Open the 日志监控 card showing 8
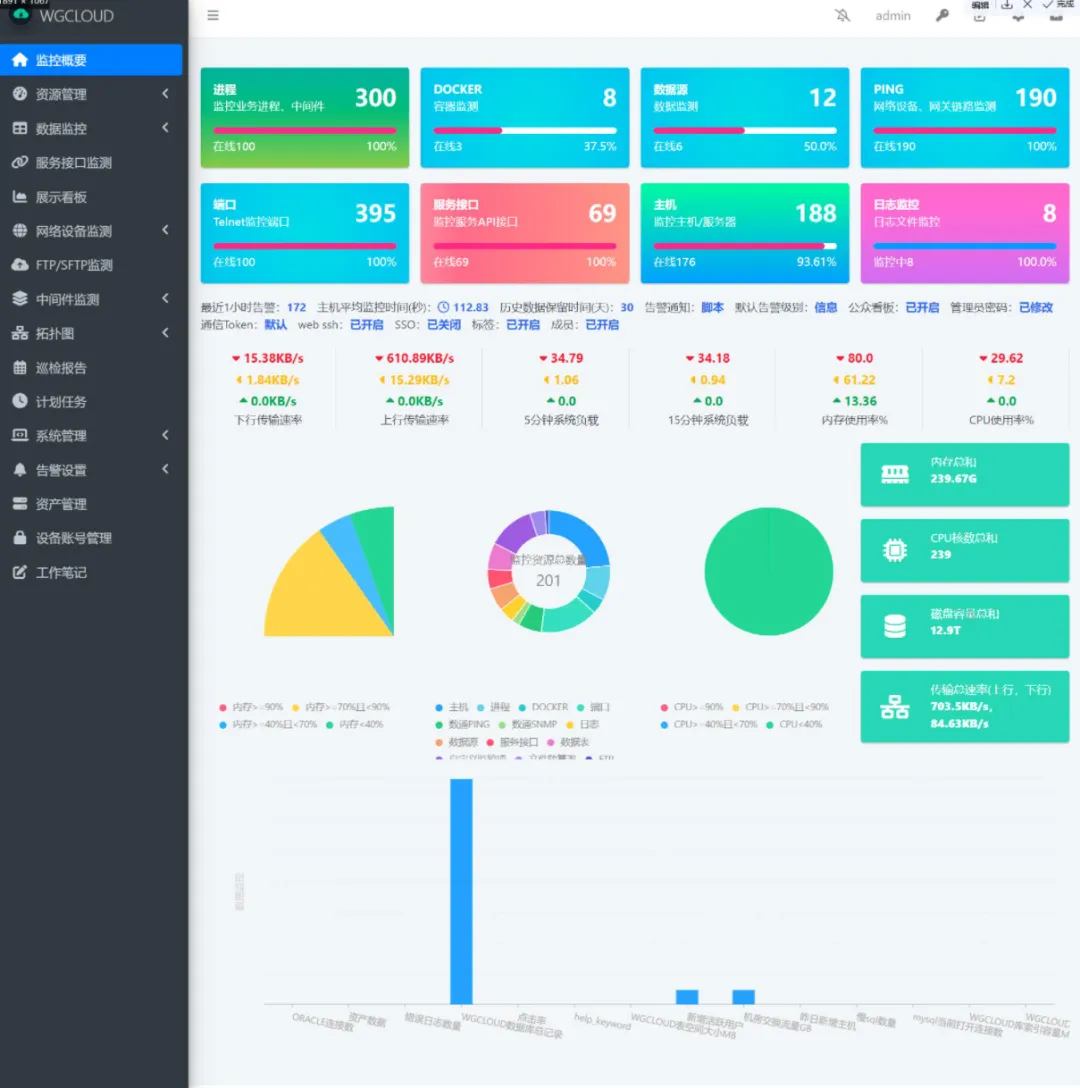Screen dimensions: 1080x1088 [x=965, y=233]
